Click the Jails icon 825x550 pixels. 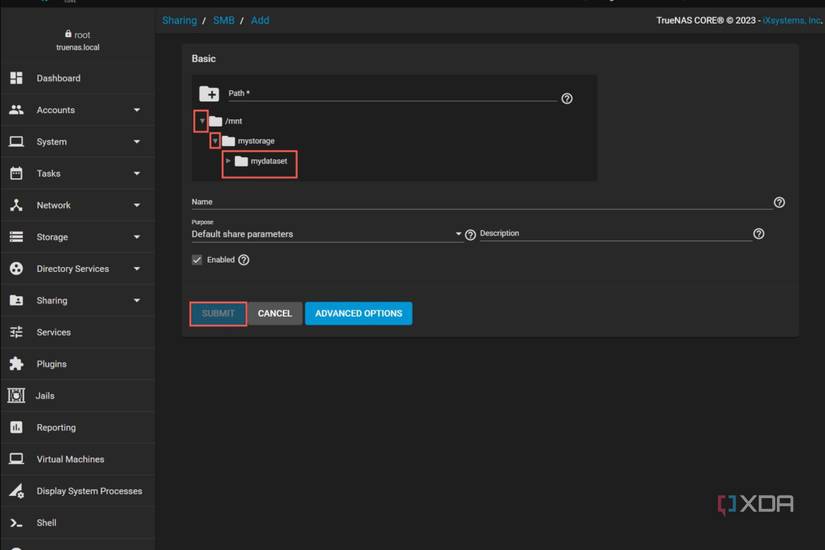[16, 396]
